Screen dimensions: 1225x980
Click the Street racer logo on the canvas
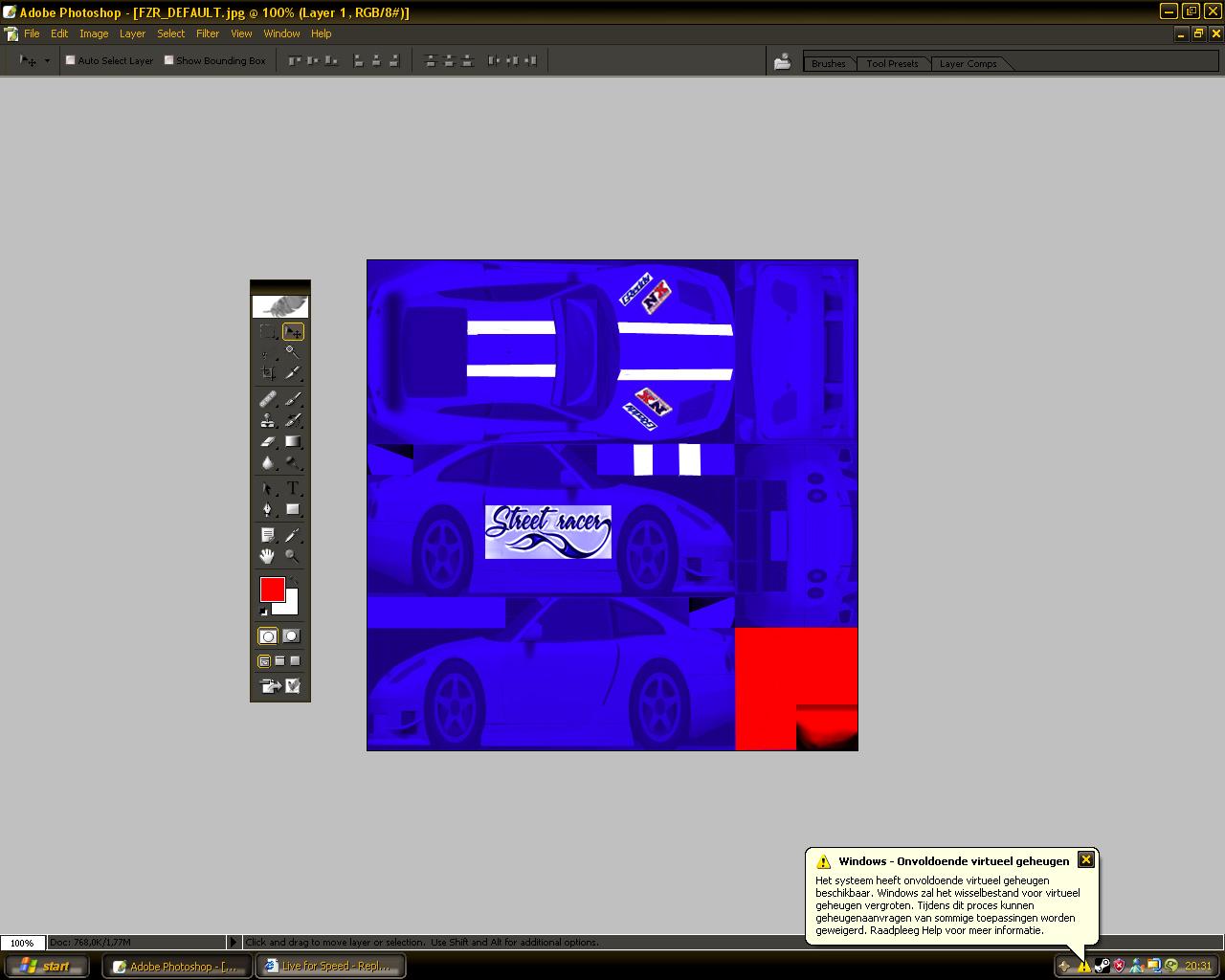548,531
